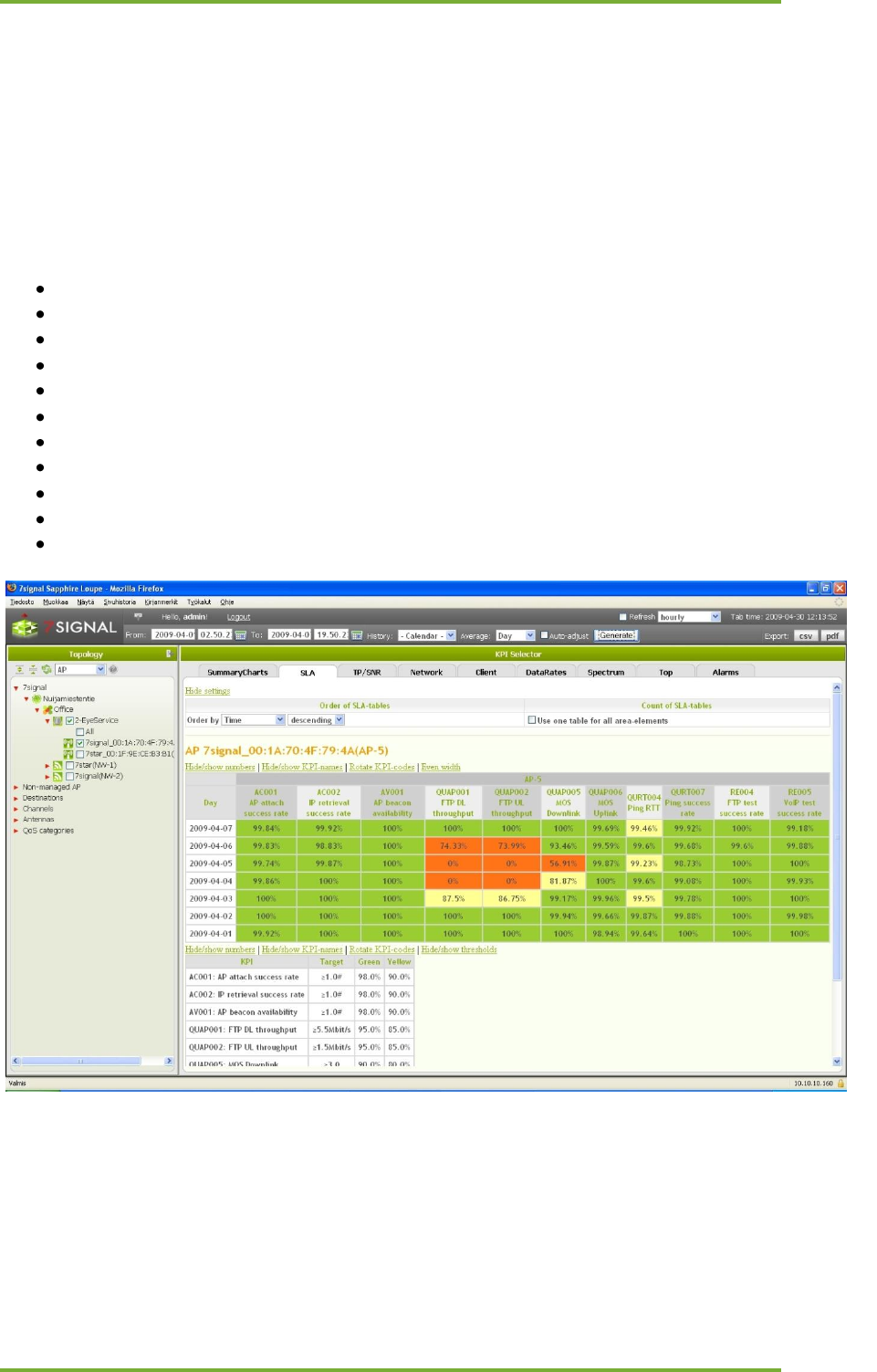Click the Hide/show thresholds link
Viewport: 877px width, 1372px height.
[459, 949]
